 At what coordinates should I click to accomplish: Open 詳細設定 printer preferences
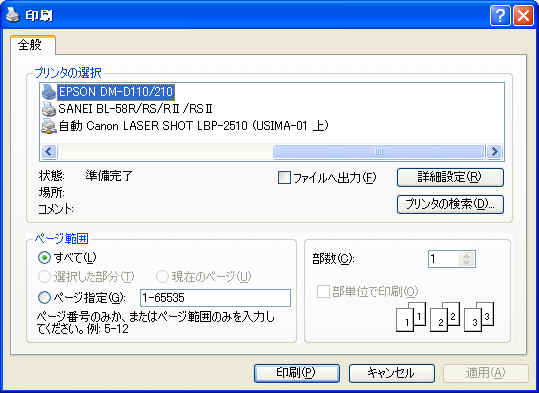[x=450, y=177]
